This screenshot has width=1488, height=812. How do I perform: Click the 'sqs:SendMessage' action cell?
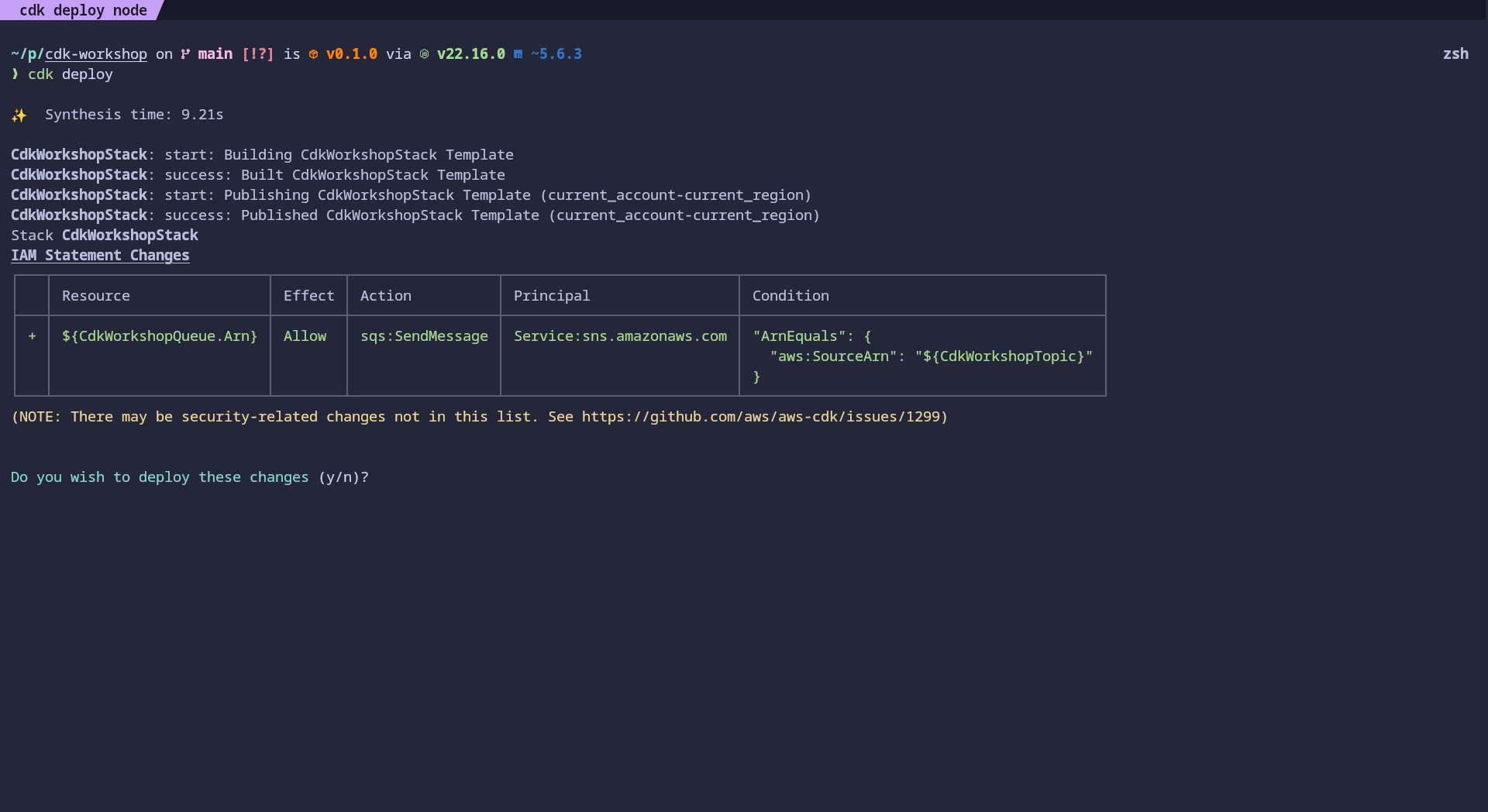click(424, 336)
